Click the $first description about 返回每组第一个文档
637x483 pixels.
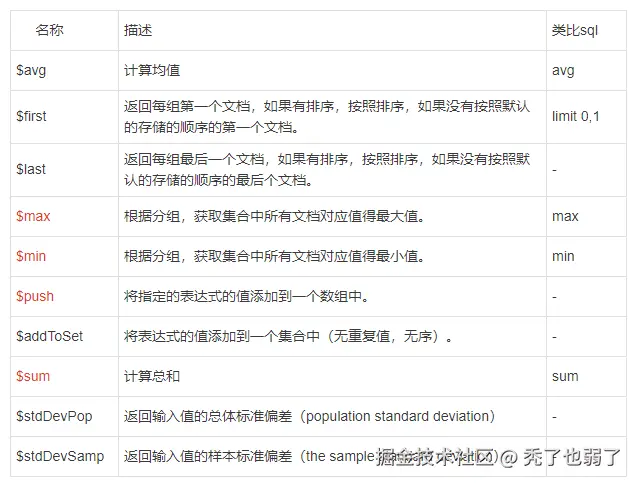point(327,117)
